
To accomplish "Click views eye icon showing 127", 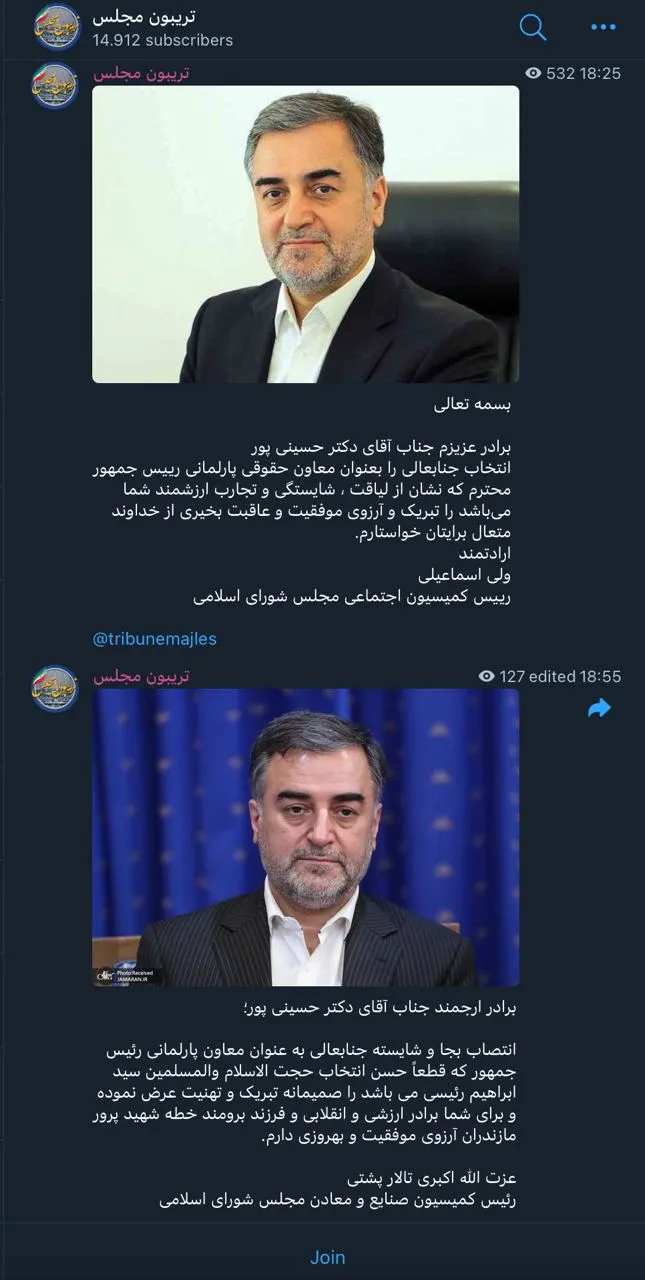I will 487,676.
